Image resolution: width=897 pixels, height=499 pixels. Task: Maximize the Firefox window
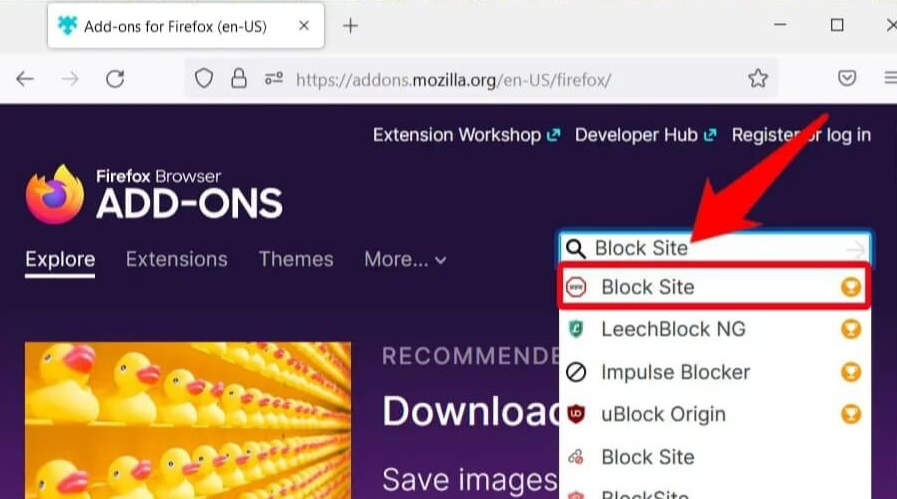pyautogui.click(x=838, y=25)
